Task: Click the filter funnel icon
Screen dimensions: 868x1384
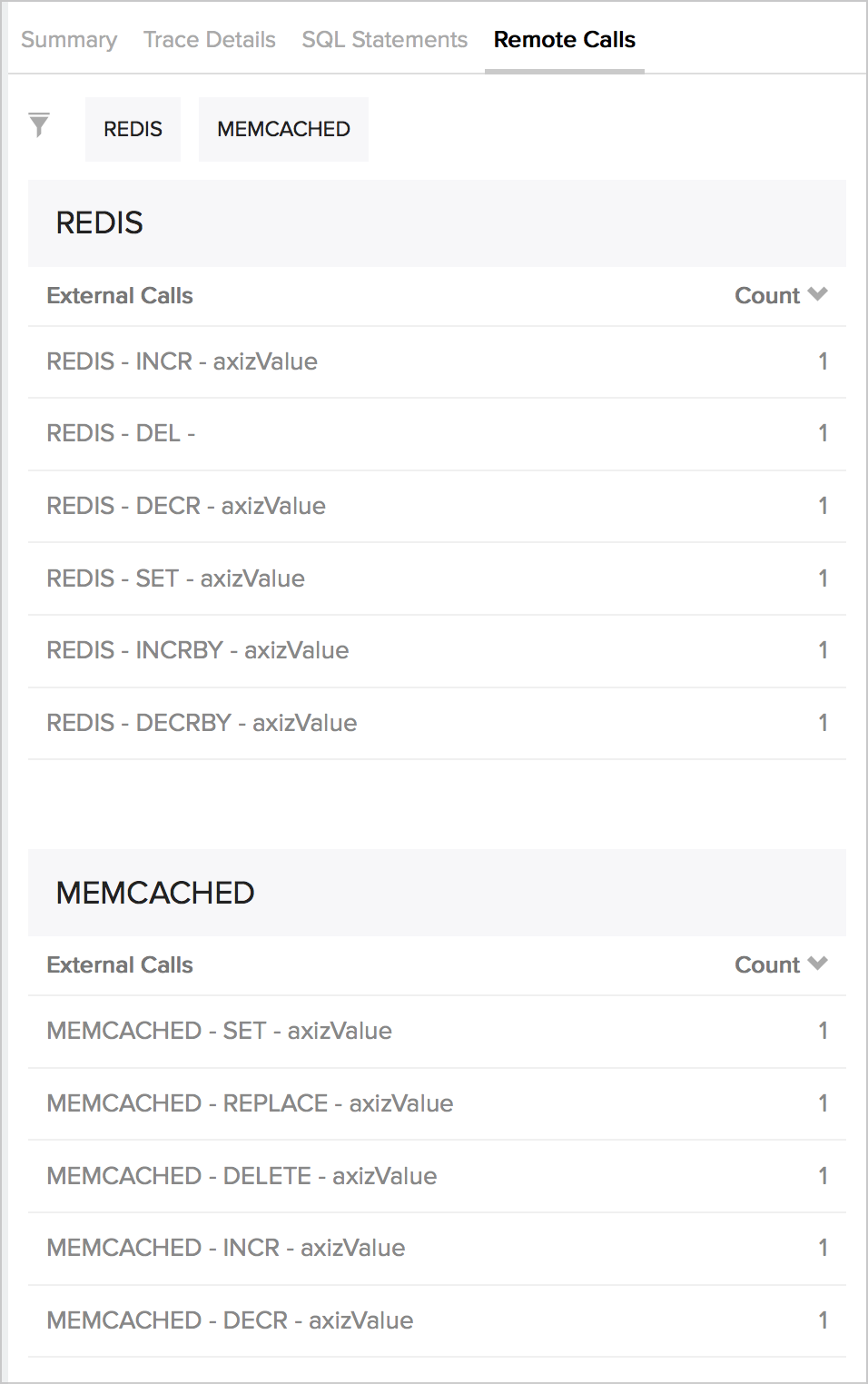Action: (x=39, y=125)
